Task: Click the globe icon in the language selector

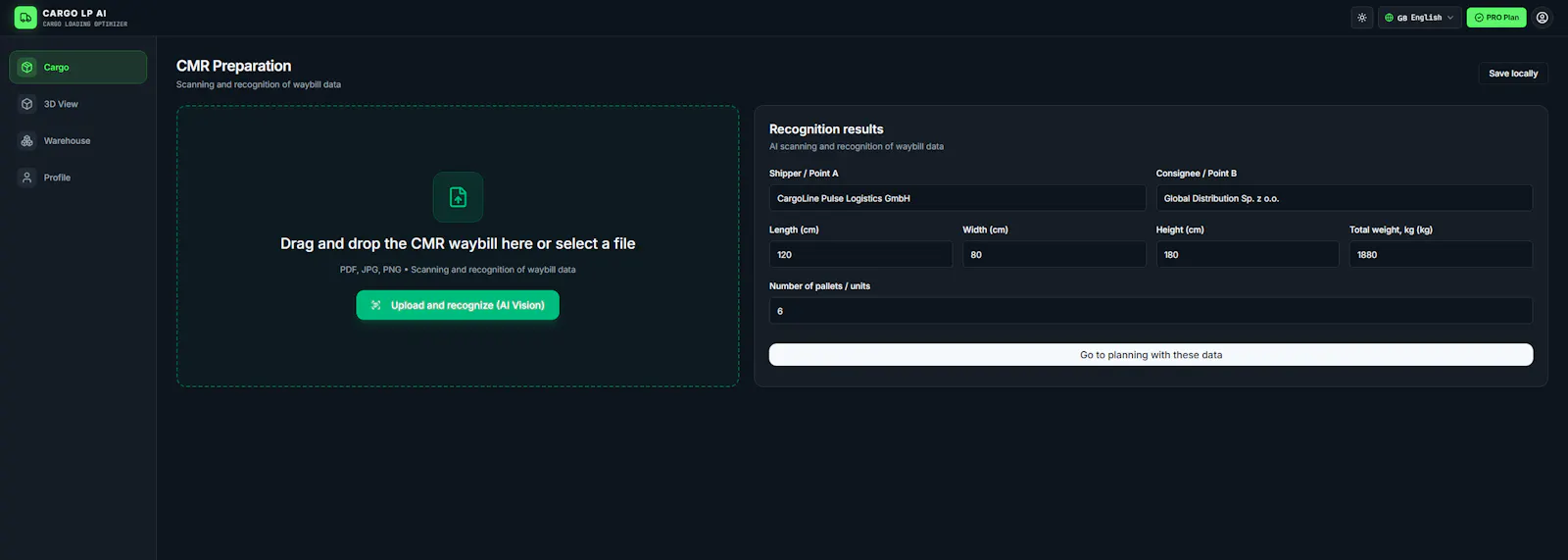Action: point(1389,18)
